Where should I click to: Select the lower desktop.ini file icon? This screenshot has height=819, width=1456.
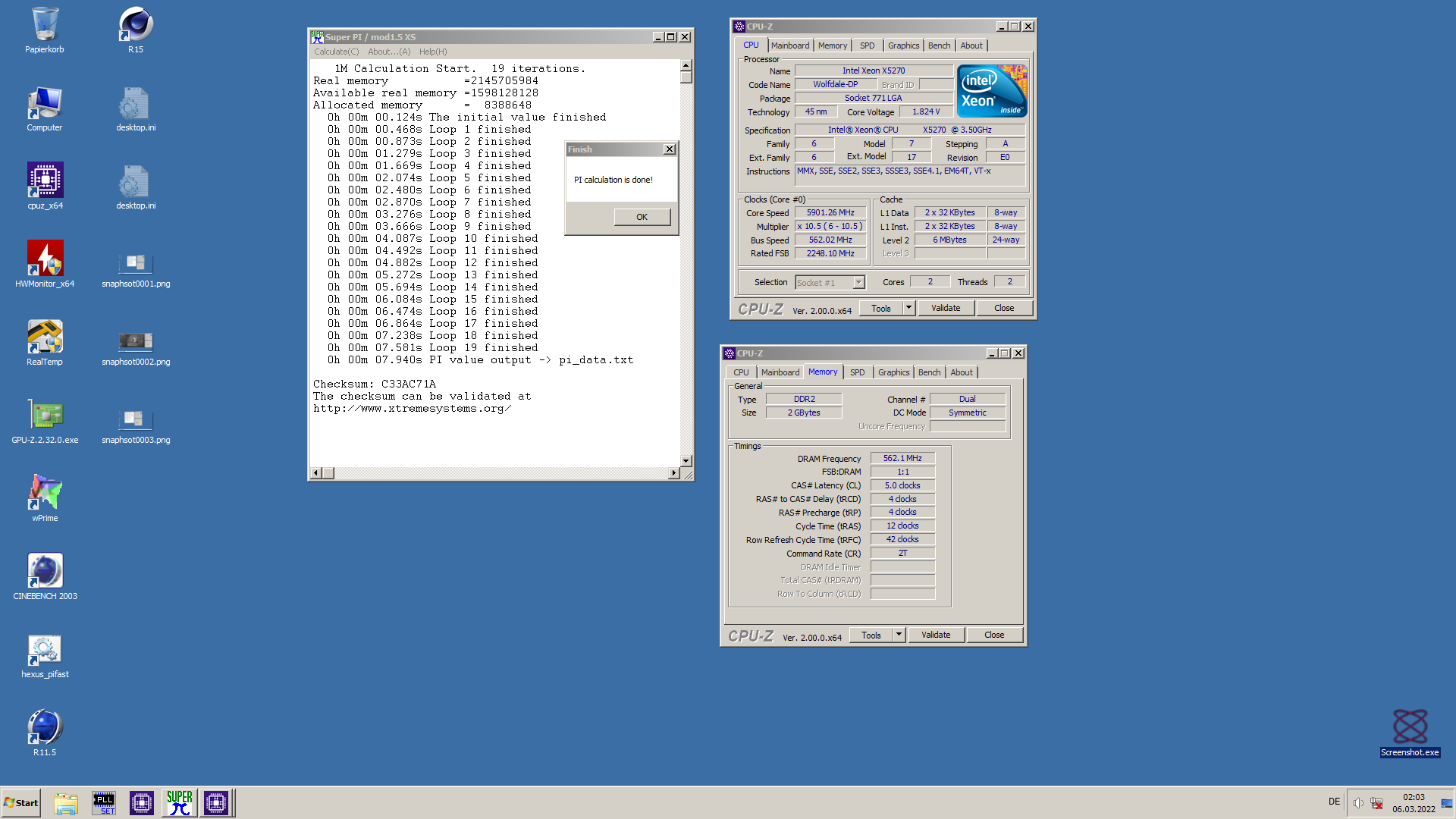pyautogui.click(x=136, y=187)
